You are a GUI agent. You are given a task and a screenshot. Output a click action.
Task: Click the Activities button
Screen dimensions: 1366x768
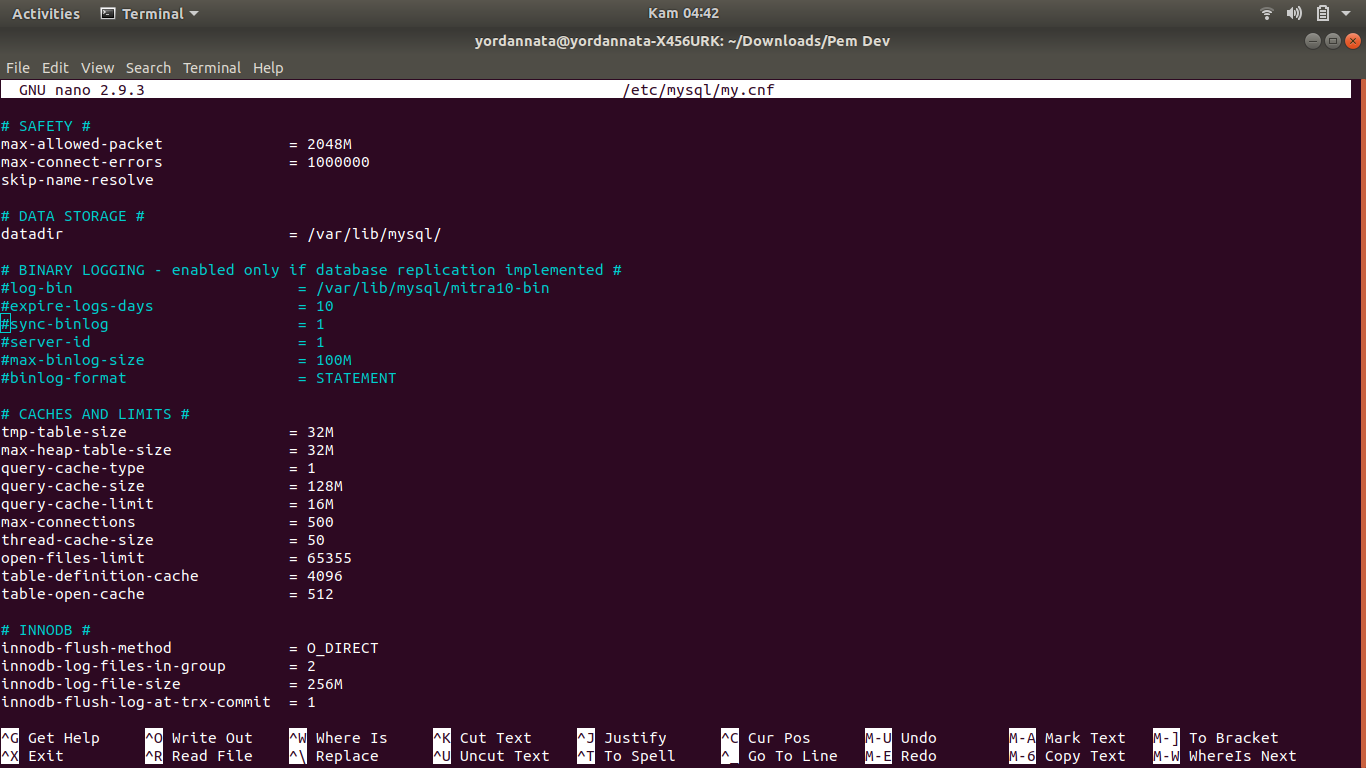tap(46, 14)
